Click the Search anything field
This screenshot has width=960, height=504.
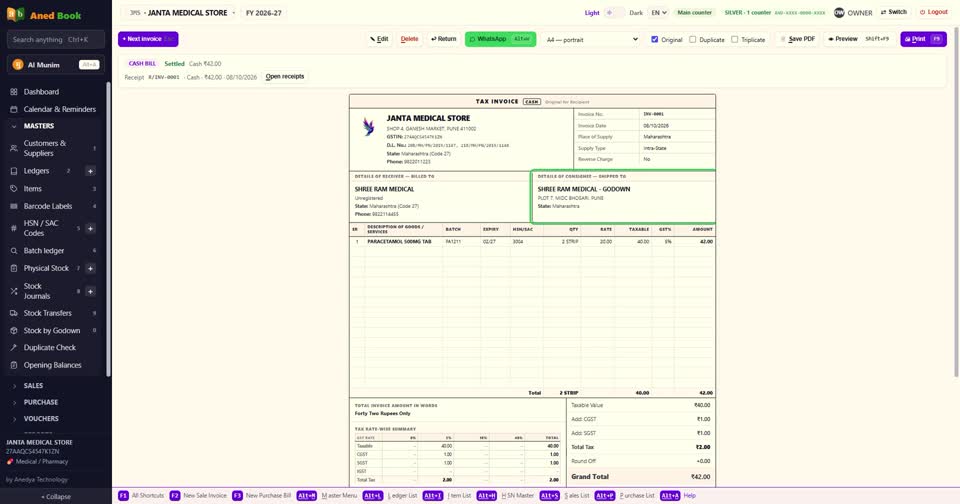tap(56, 40)
